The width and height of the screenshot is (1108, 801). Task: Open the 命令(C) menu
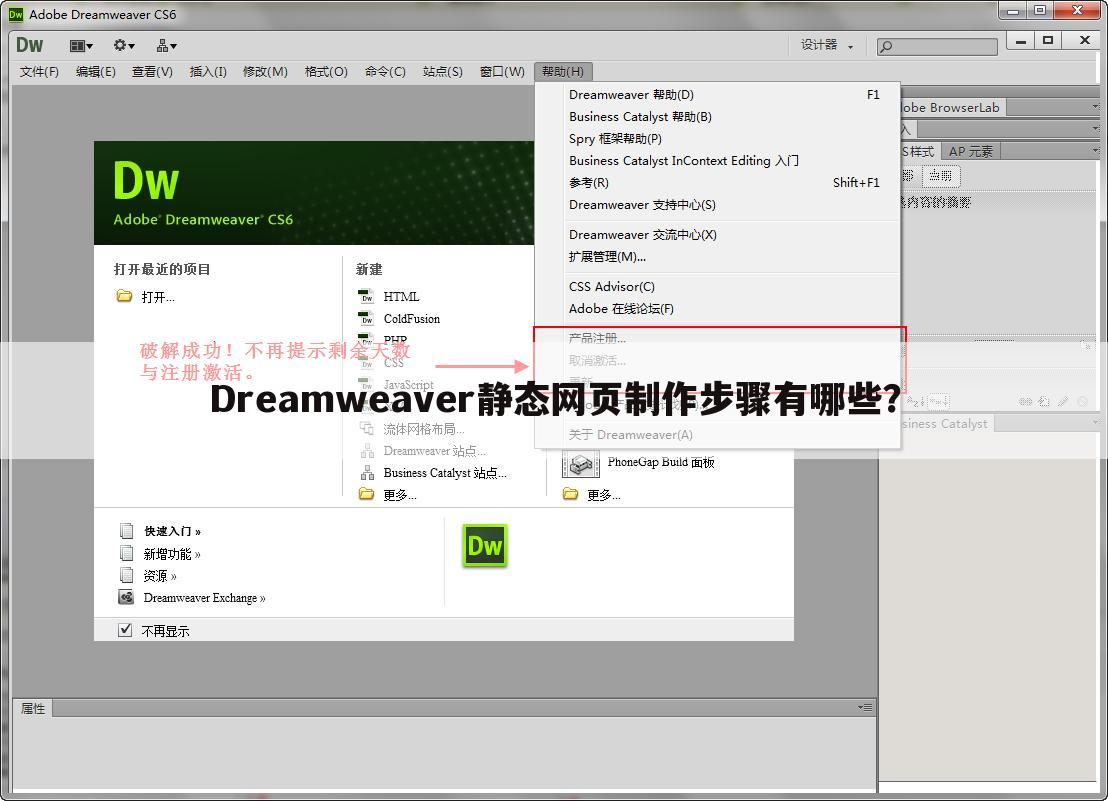click(385, 71)
